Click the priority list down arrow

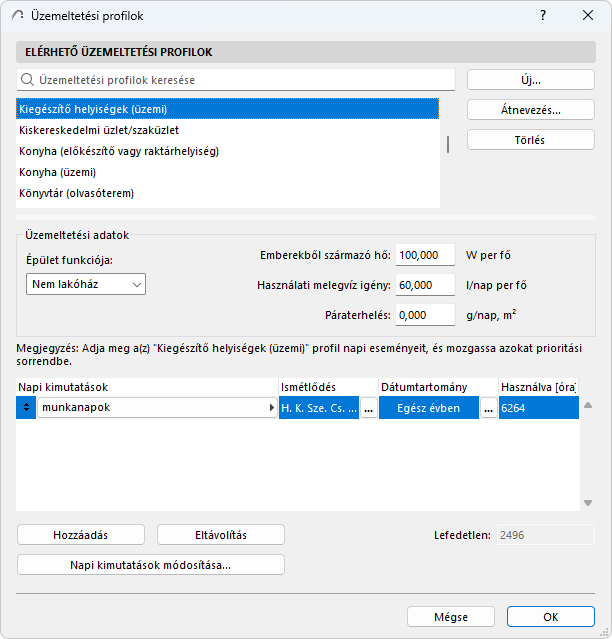589,504
